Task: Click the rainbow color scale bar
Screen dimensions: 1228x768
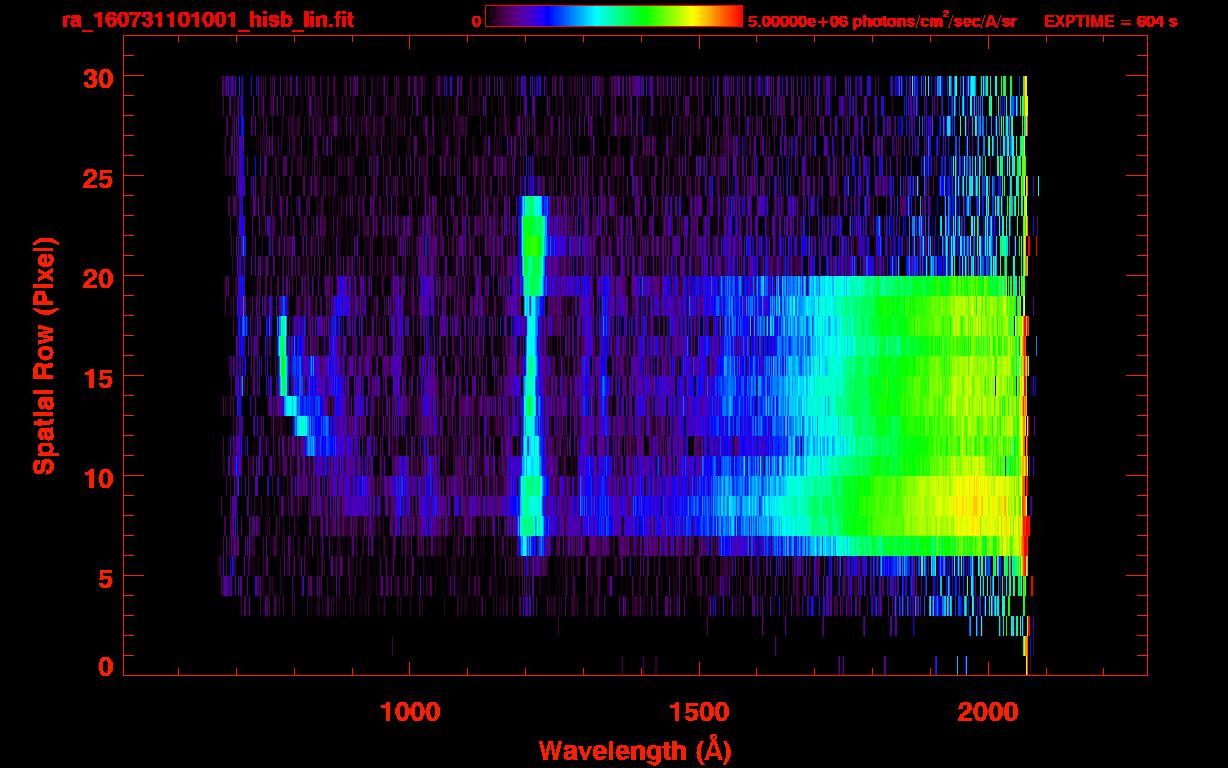Action: (613, 16)
